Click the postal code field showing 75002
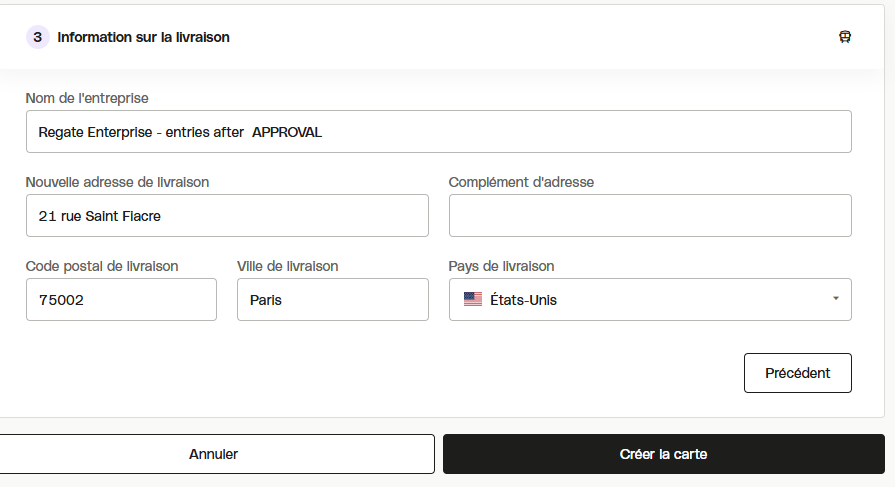The width and height of the screenshot is (895, 487). 121,299
